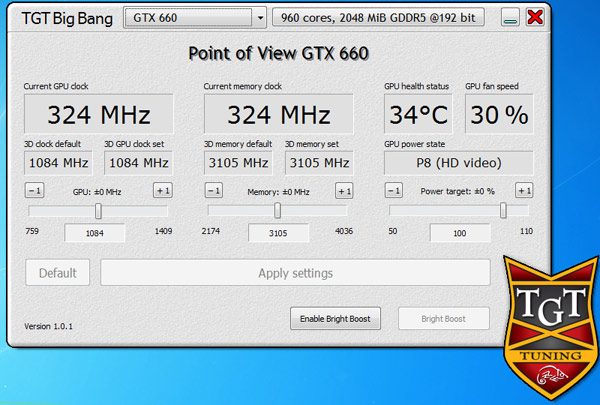Minimize the TGT Big Bang window
The image size is (600, 405).
(x=511, y=17)
